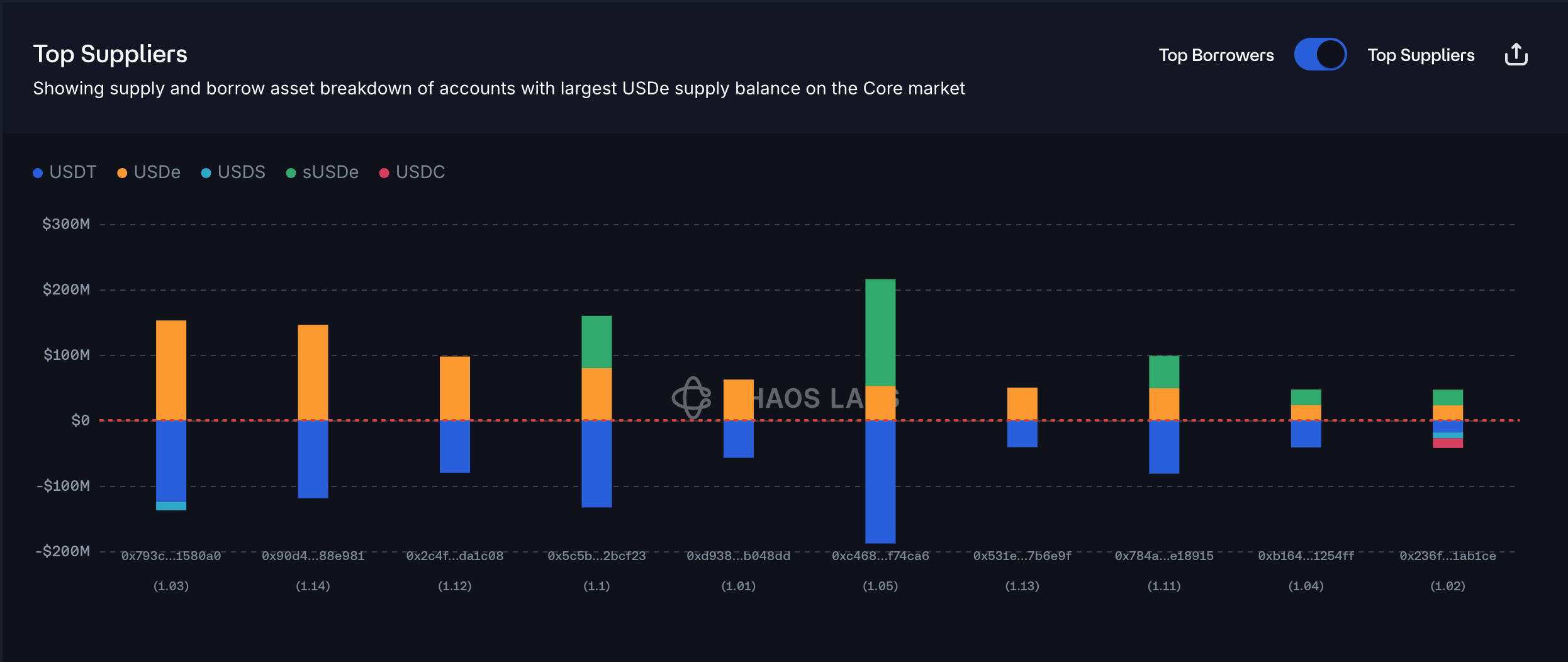The image size is (1568, 662).
Task: Click the red USDC segment of 0x236f...1ab1ce
Action: pos(1448,443)
